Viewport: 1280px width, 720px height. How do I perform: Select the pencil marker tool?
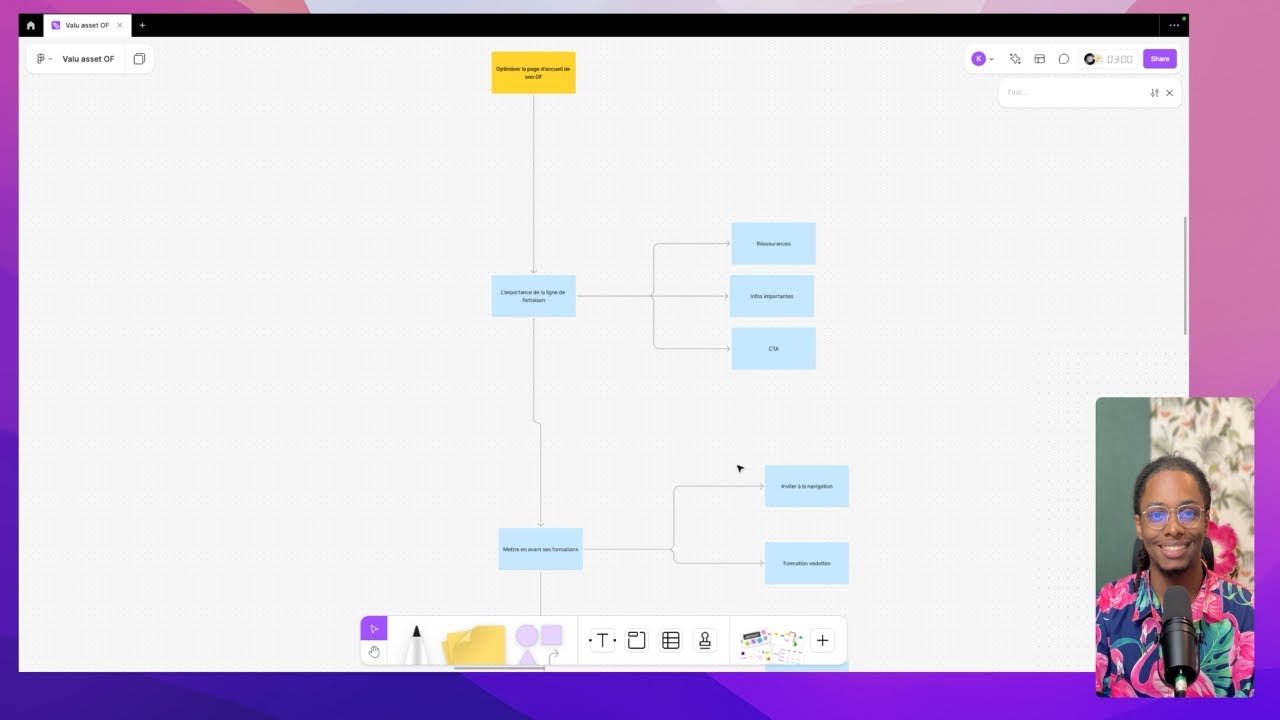(416, 643)
